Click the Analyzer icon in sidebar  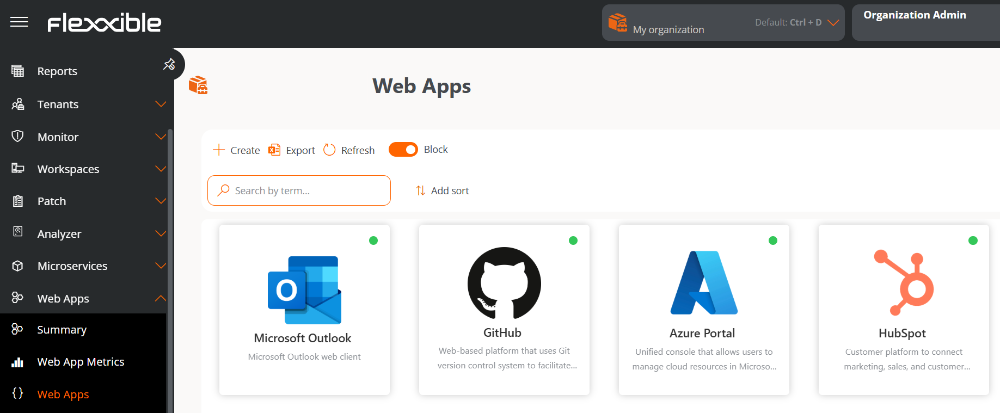point(18,233)
